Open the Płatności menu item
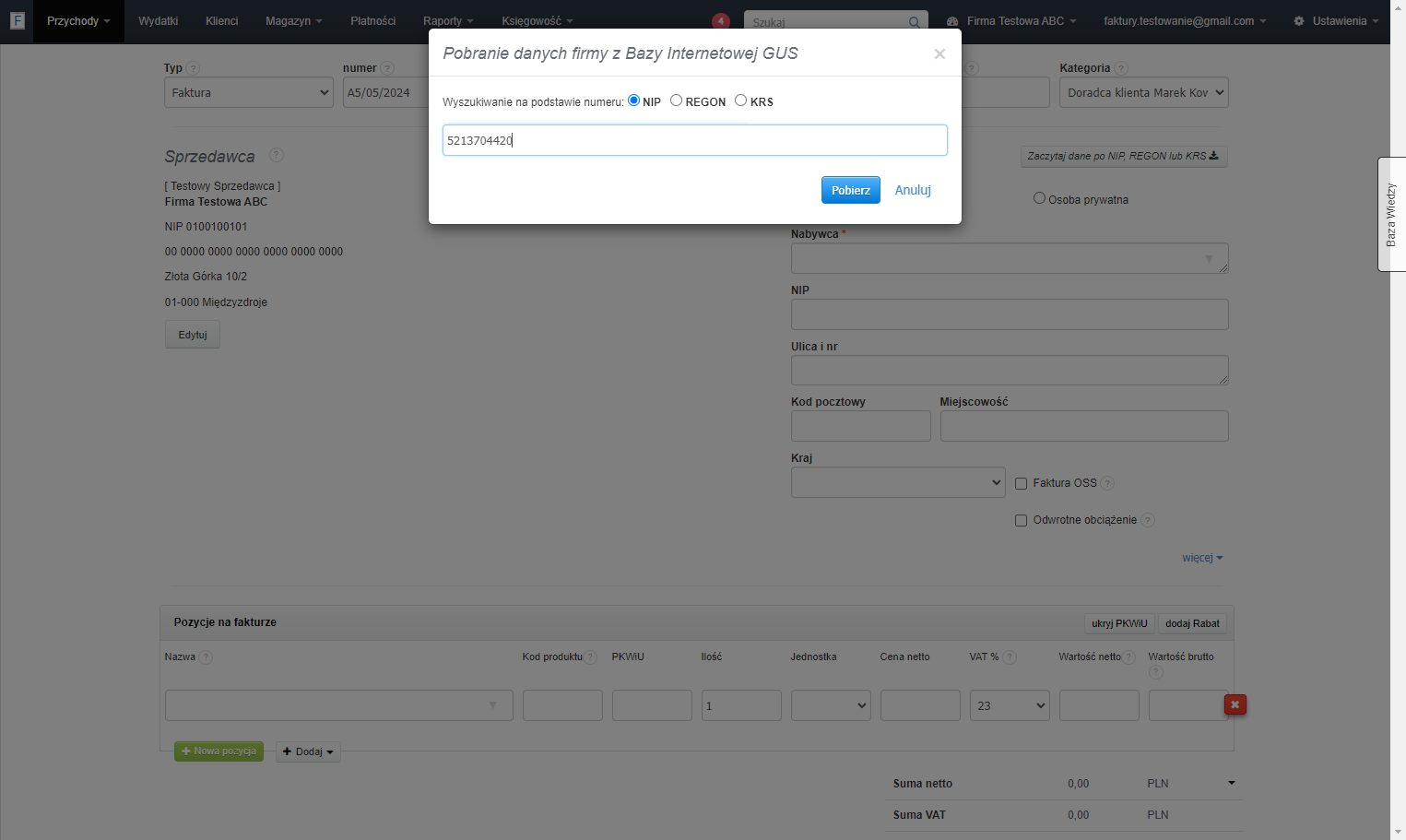1406x840 pixels. pos(372,21)
